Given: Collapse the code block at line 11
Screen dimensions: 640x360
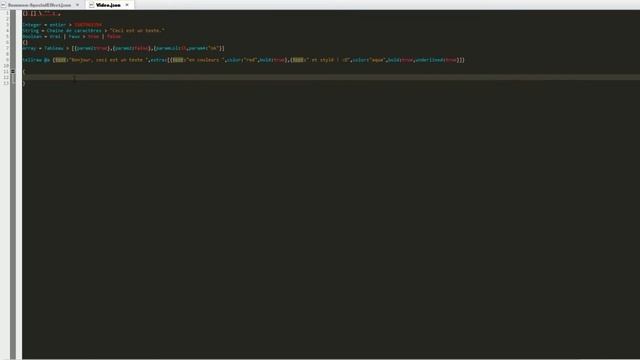Looking at the screenshot, I should tap(13, 71).
